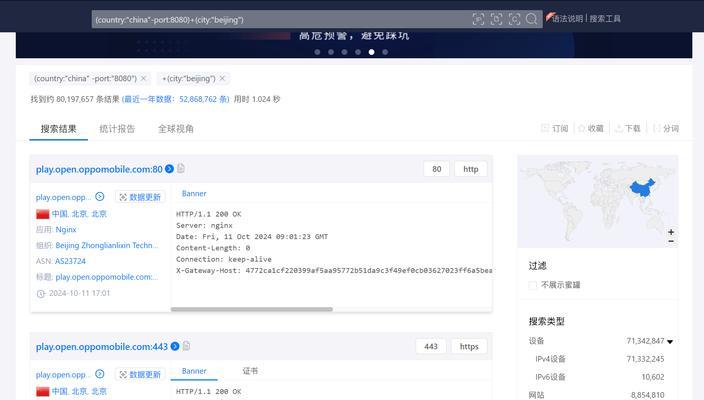Zoom out the world map with minus
704x400 pixels.
(671, 242)
